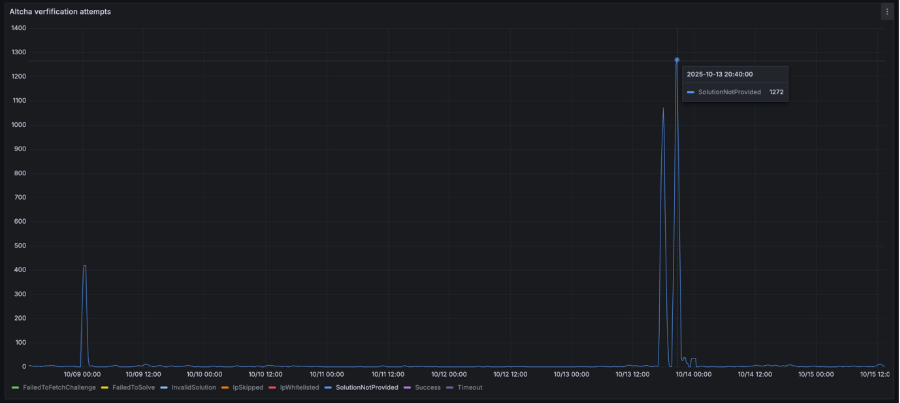Toggle the FailedToSolve legend series
The height and width of the screenshot is (403, 900).
tap(135, 387)
